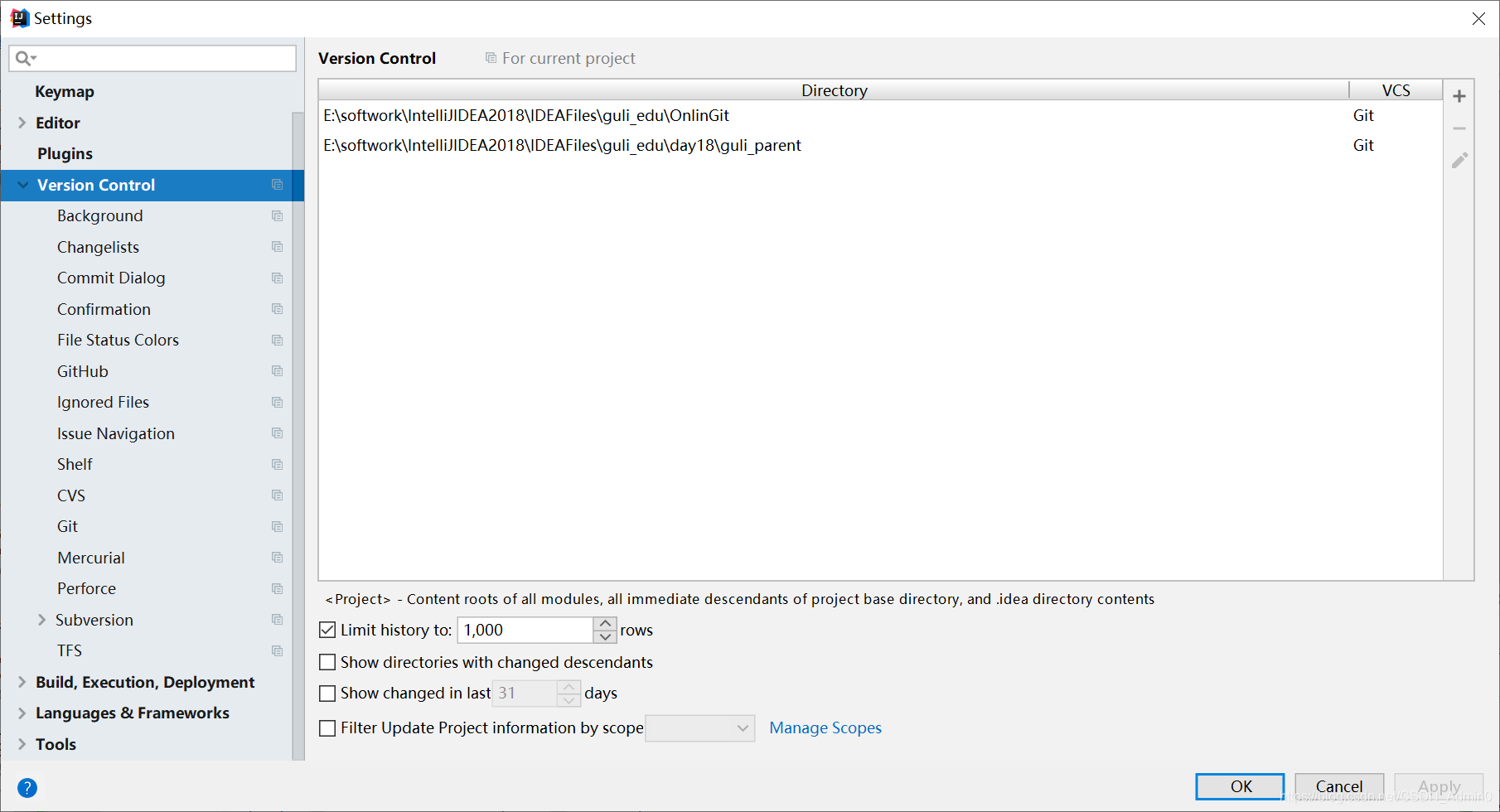Image resolution: width=1500 pixels, height=812 pixels.
Task: Expand Languages & Frameworks section
Action: coord(22,713)
